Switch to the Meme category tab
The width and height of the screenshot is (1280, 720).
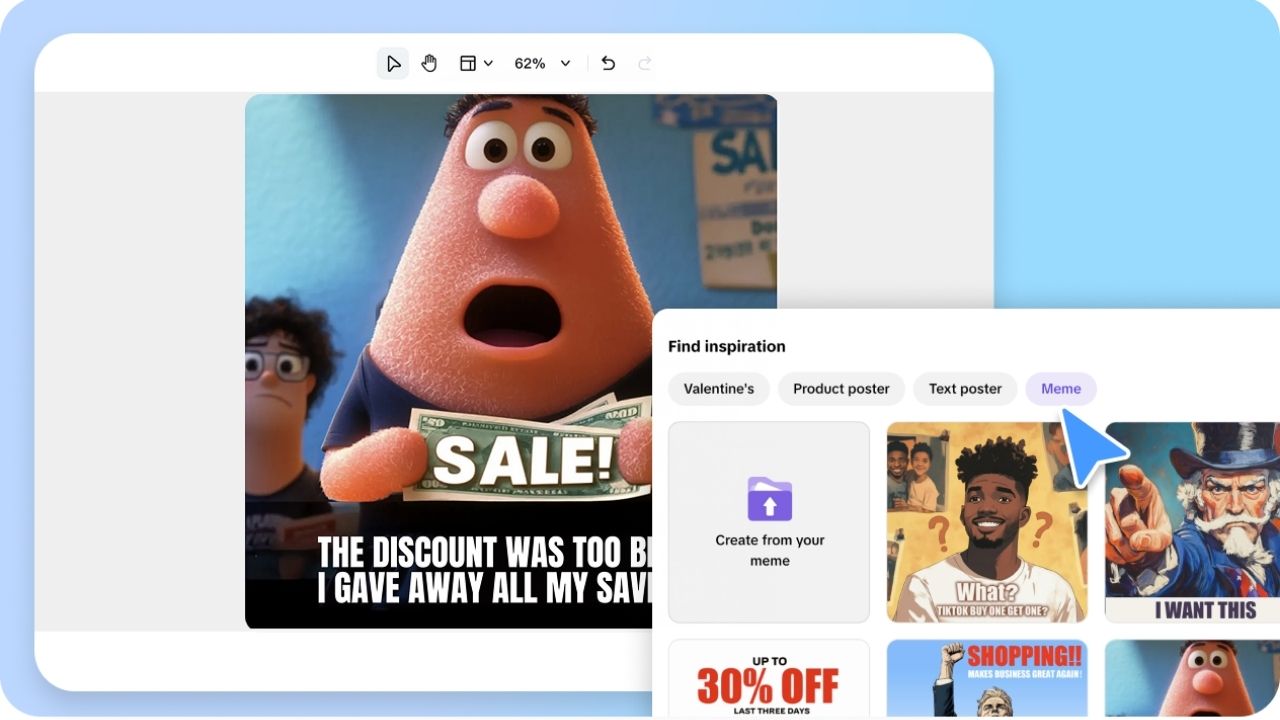point(1060,388)
